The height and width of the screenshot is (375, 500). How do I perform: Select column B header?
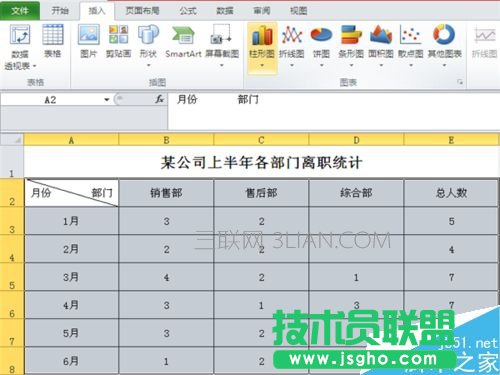(x=166, y=140)
